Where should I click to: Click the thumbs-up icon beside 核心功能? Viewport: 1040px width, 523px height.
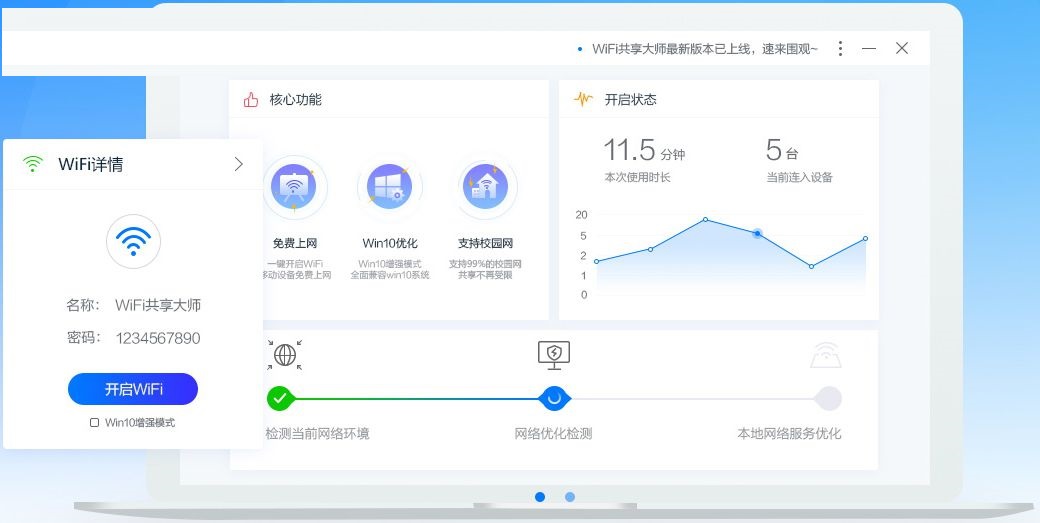[x=251, y=100]
